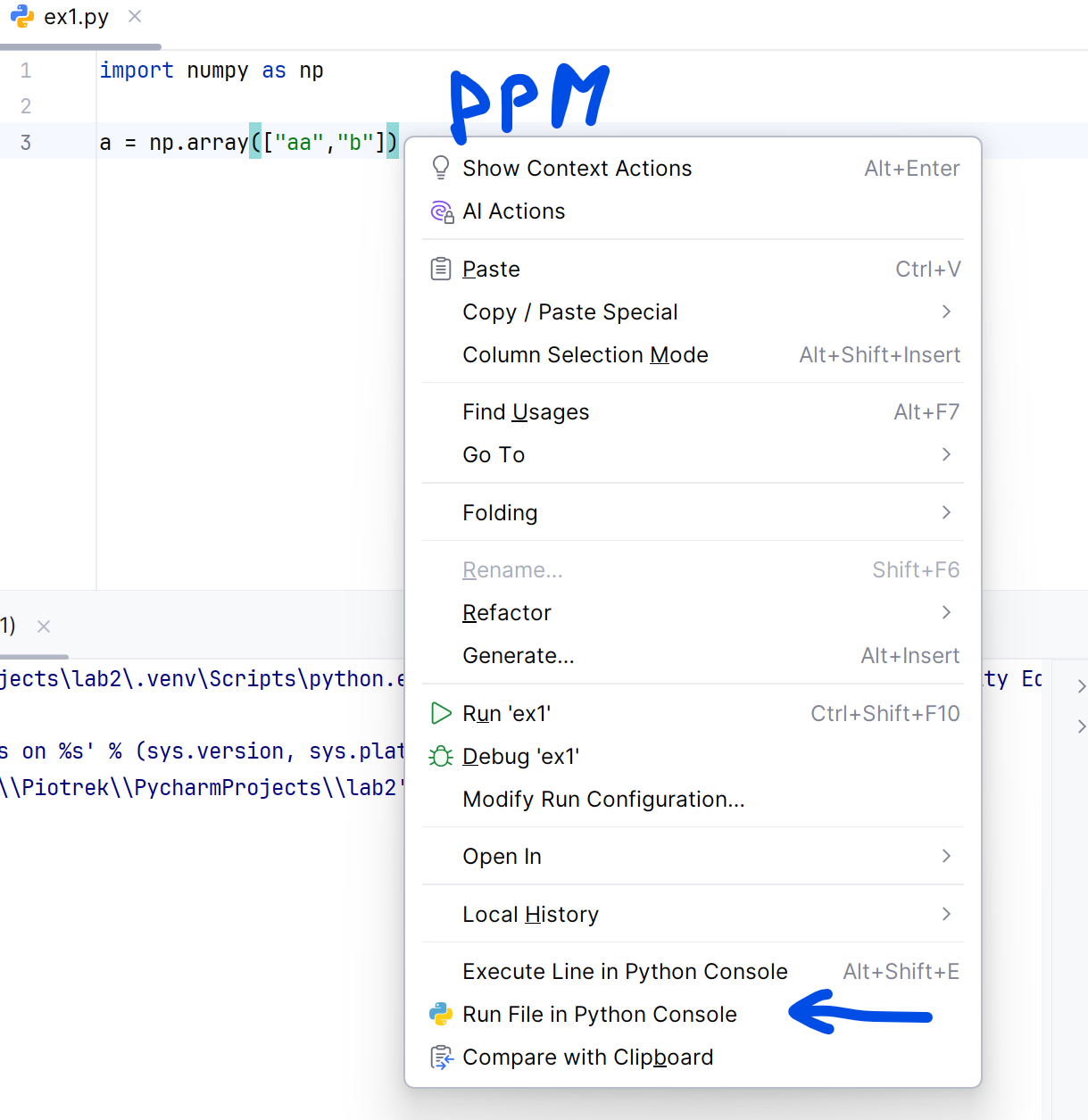Click line number 1 in the editor gutter
1088x1120 pixels.
(26, 71)
